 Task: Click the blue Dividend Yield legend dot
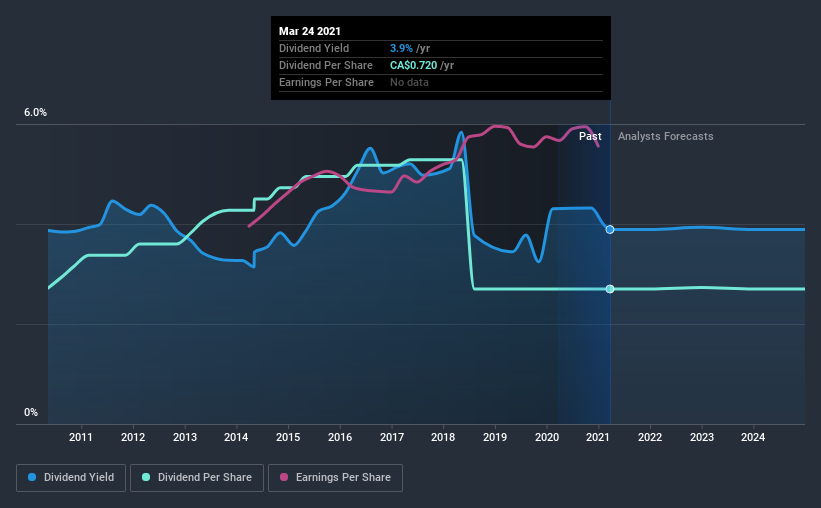[x=32, y=477]
